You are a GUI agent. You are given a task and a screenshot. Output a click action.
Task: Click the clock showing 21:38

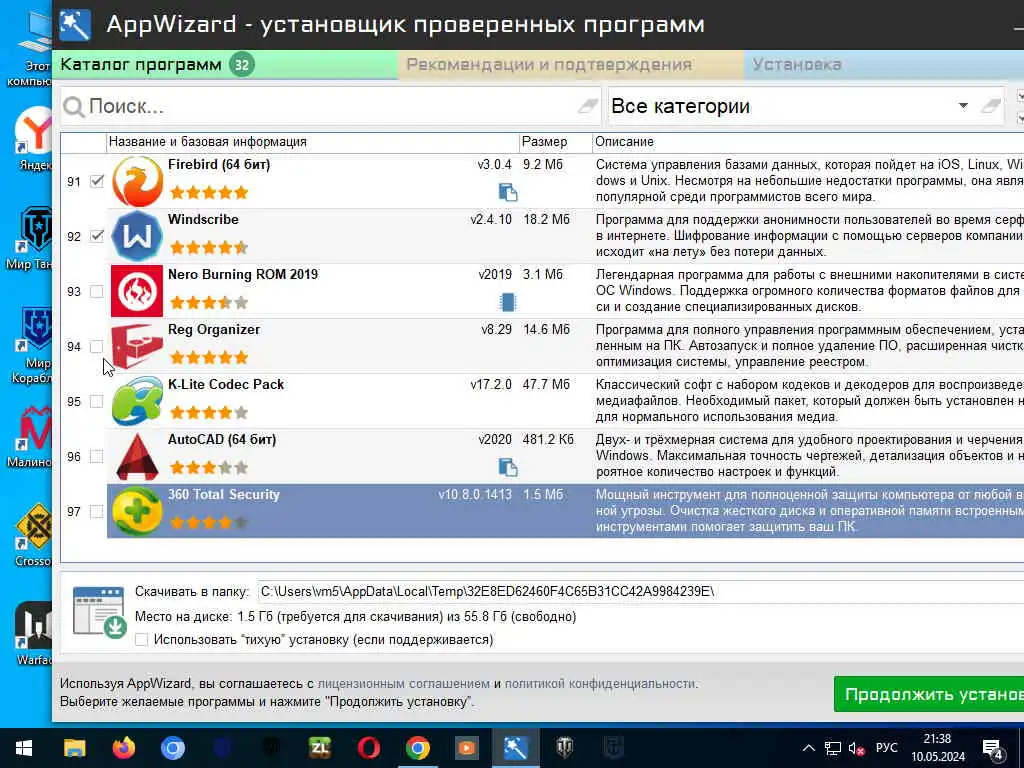pos(937,739)
